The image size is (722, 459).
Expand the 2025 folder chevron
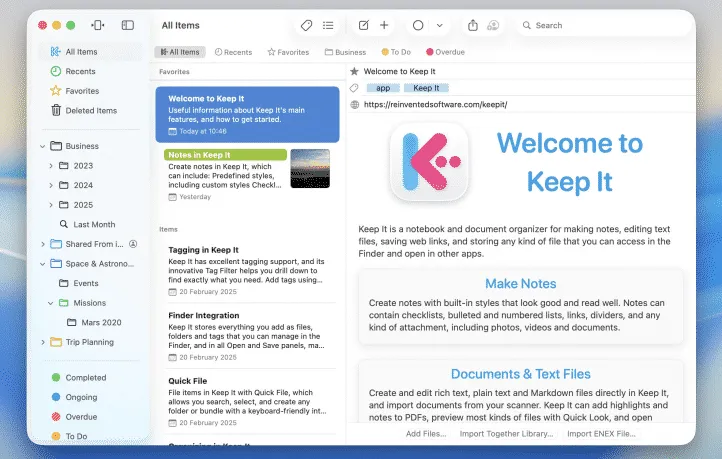pos(51,205)
